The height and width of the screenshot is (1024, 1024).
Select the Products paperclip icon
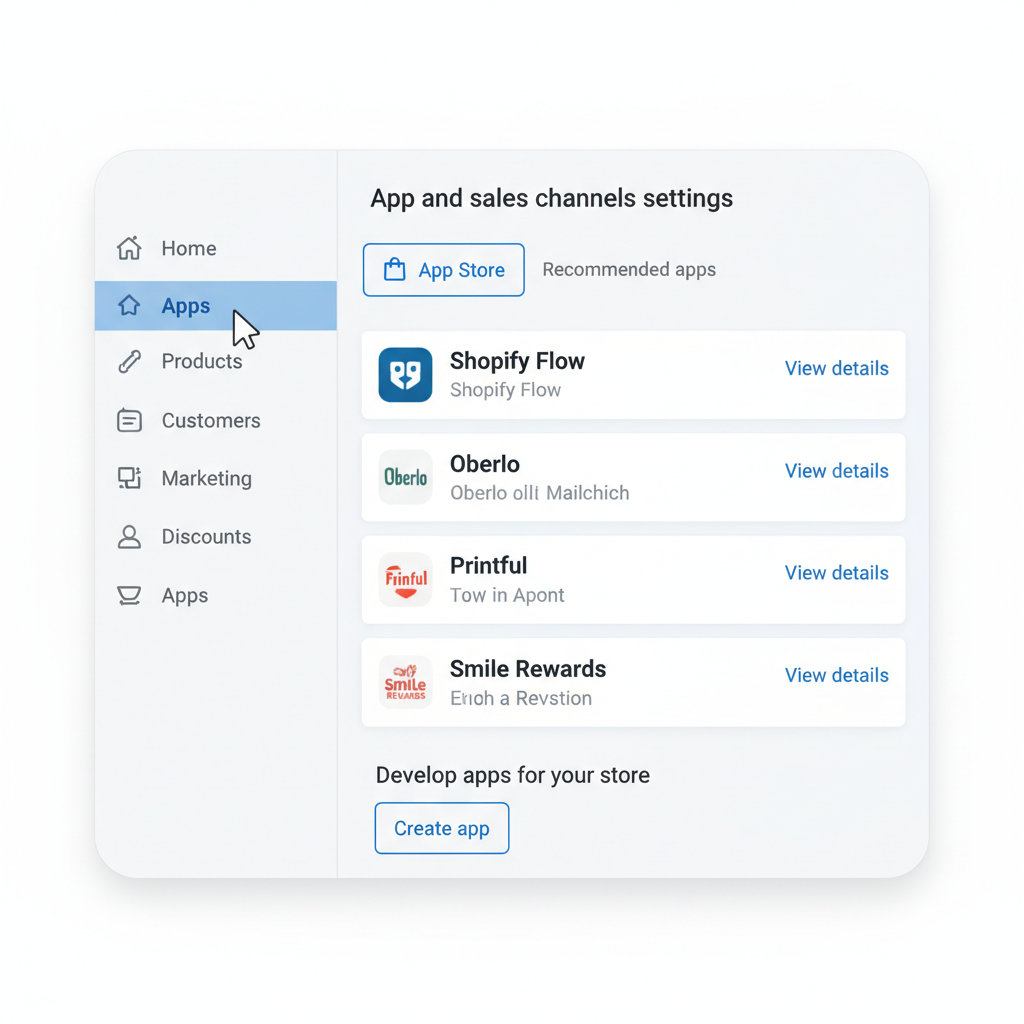click(129, 361)
